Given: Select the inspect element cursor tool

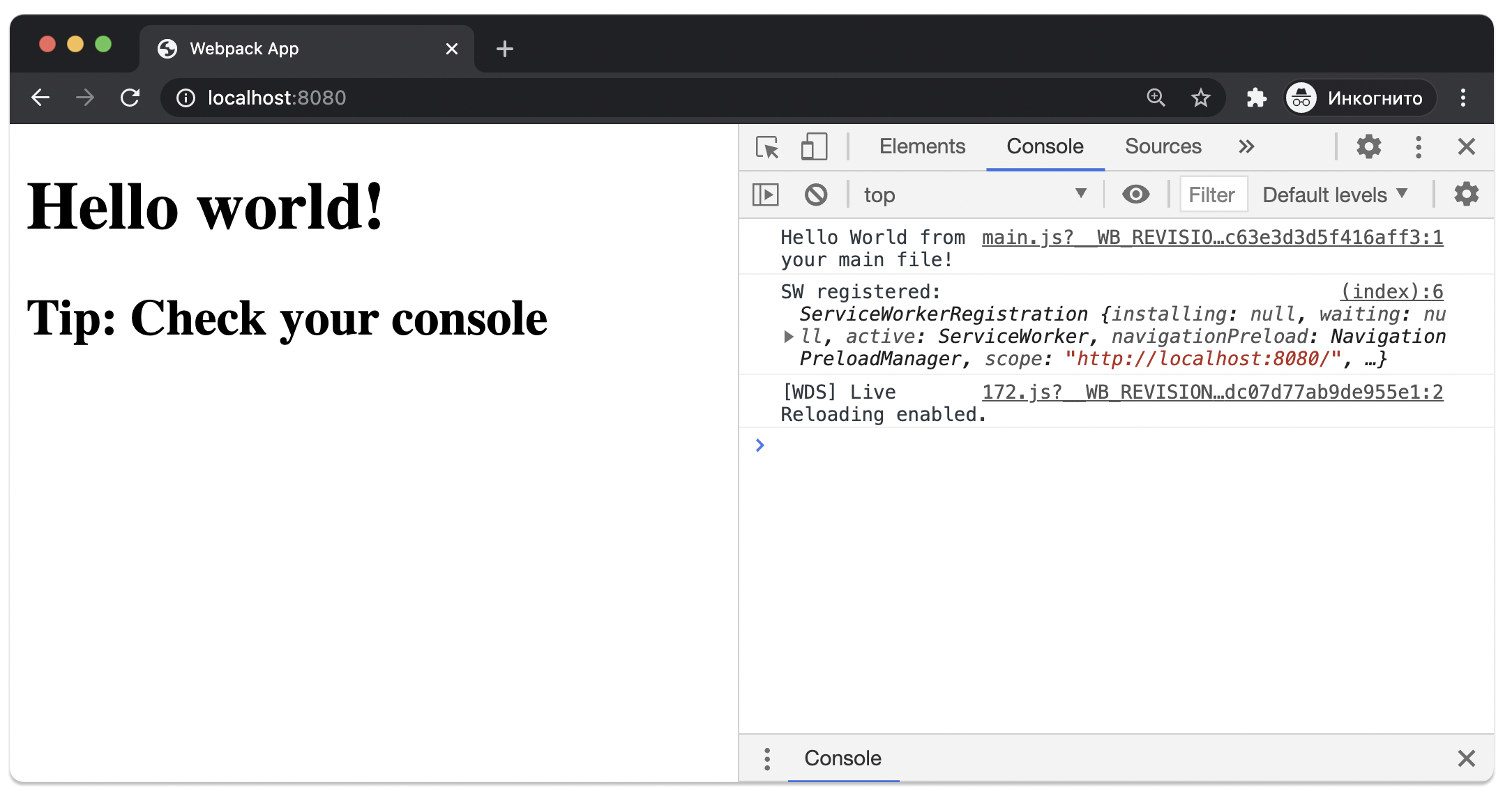Looking at the screenshot, I should click(x=766, y=147).
